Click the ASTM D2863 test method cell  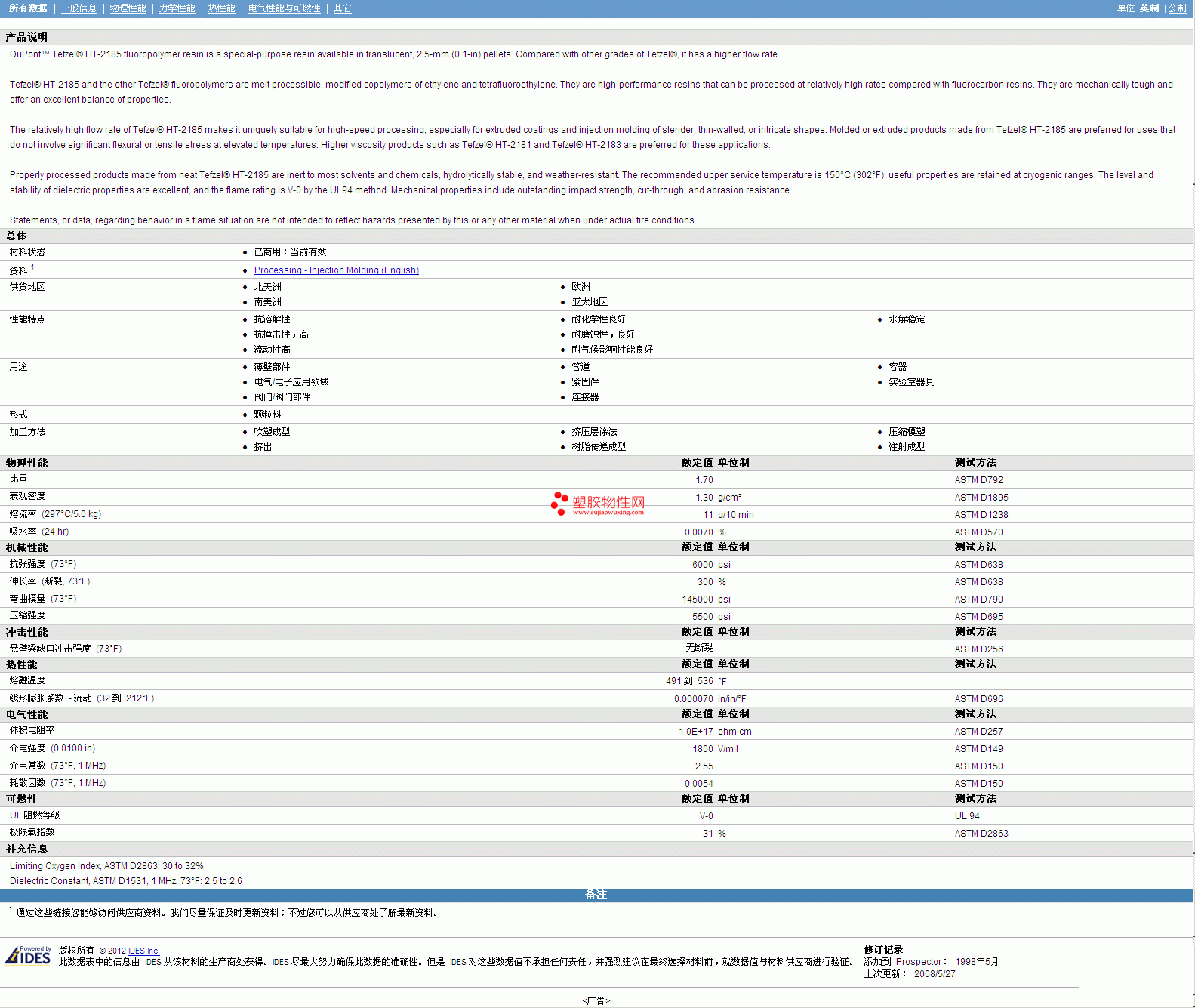981,834
